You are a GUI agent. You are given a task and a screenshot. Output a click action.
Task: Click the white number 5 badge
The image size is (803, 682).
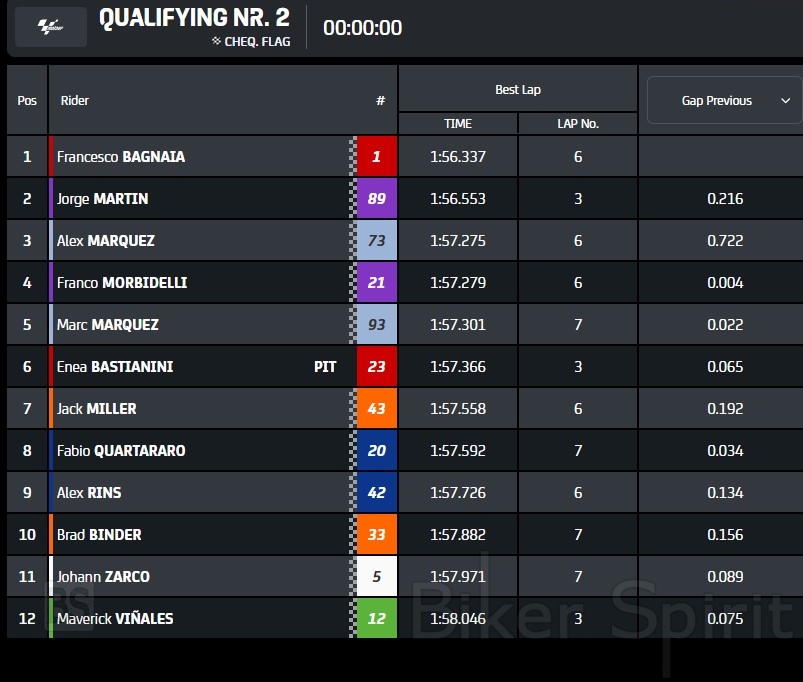tap(376, 577)
